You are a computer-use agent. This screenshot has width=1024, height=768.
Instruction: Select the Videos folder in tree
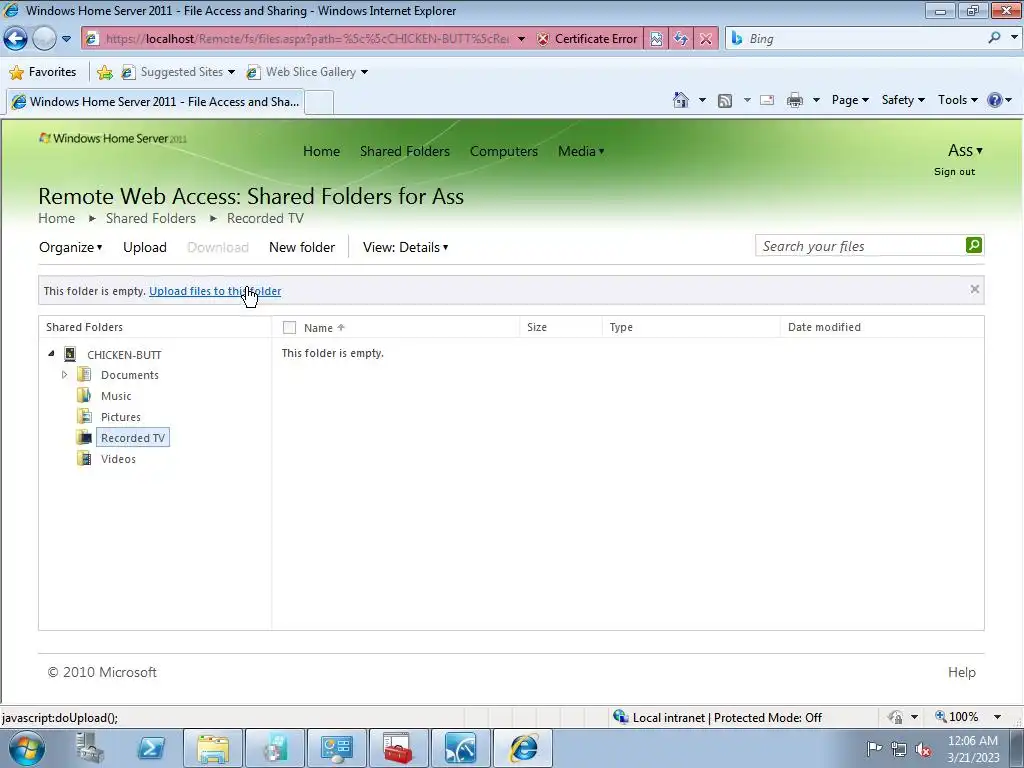pyautogui.click(x=118, y=458)
